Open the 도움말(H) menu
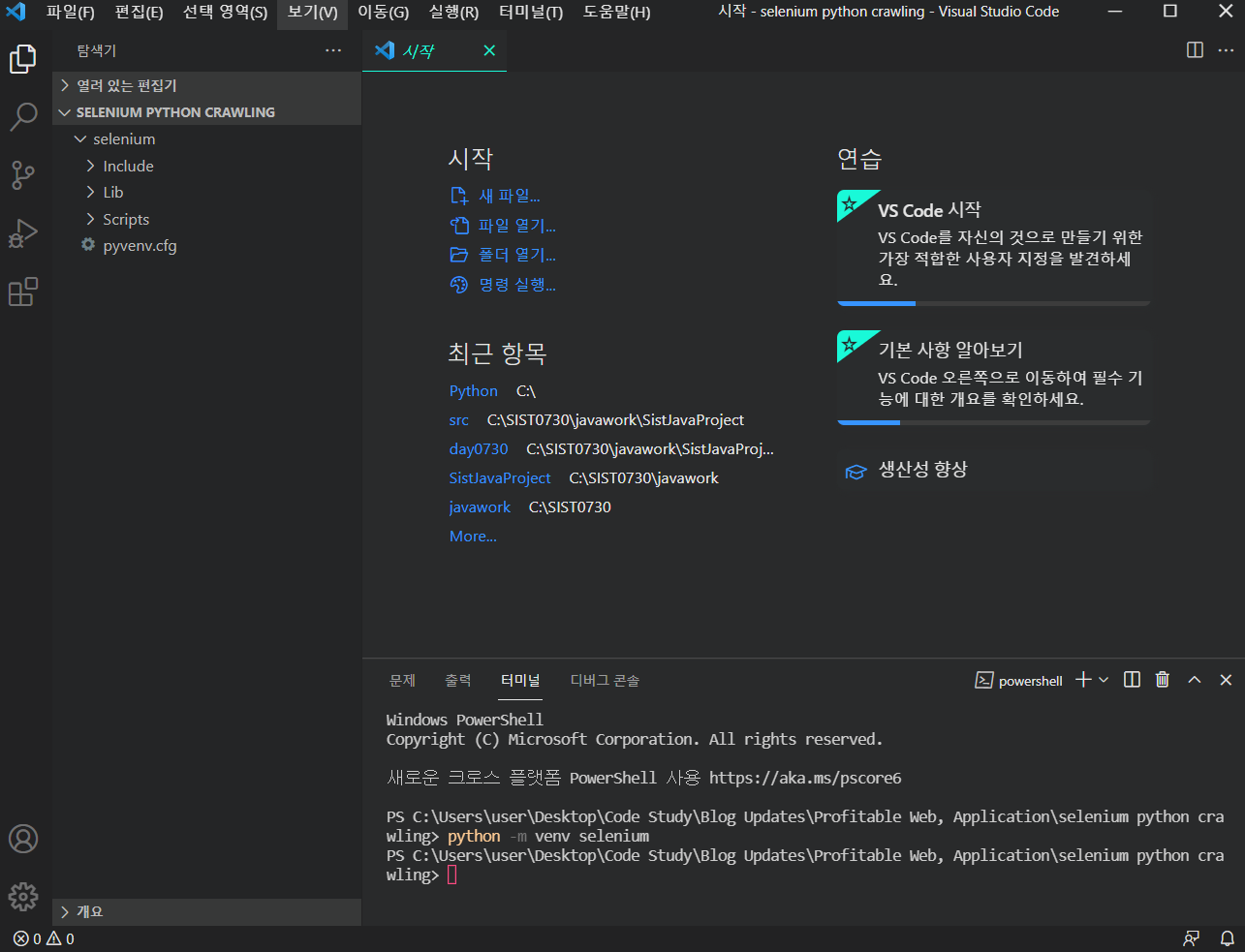The width and height of the screenshot is (1245, 952). click(617, 12)
